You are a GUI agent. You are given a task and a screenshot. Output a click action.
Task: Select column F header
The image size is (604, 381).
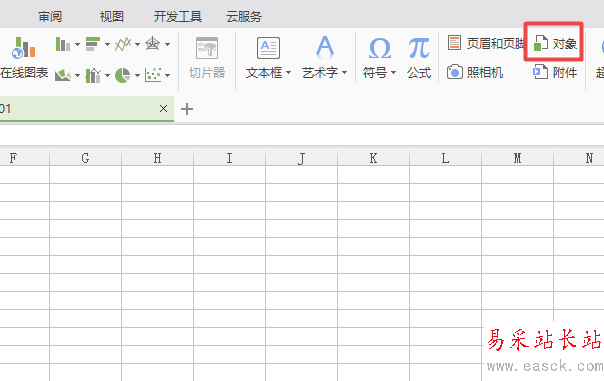(25, 158)
